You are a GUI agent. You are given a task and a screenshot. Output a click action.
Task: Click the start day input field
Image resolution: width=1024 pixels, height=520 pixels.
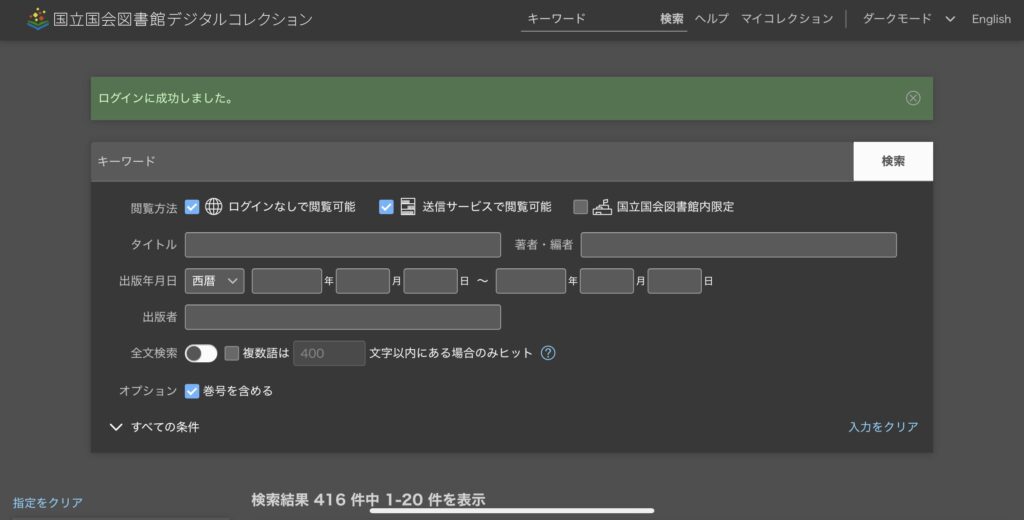point(430,281)
